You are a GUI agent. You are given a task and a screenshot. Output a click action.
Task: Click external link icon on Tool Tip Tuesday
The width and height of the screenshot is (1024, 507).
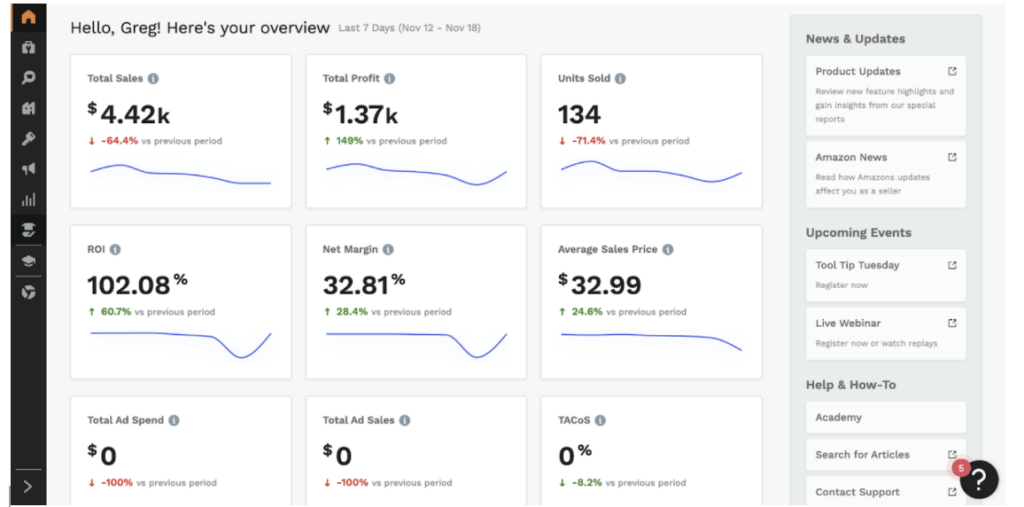tap(952, 265)
